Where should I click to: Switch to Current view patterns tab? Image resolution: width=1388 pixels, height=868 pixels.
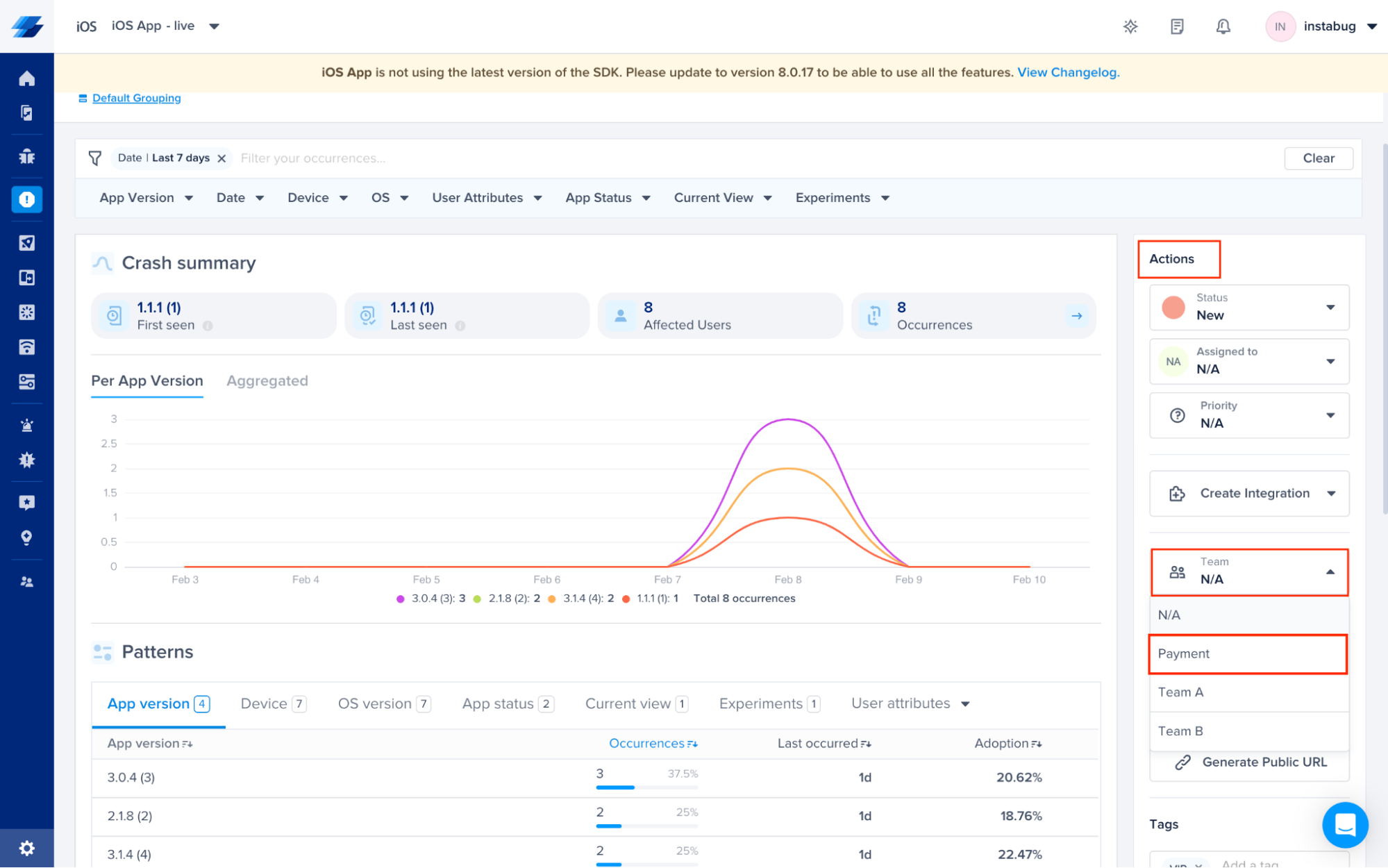[637, 704]
